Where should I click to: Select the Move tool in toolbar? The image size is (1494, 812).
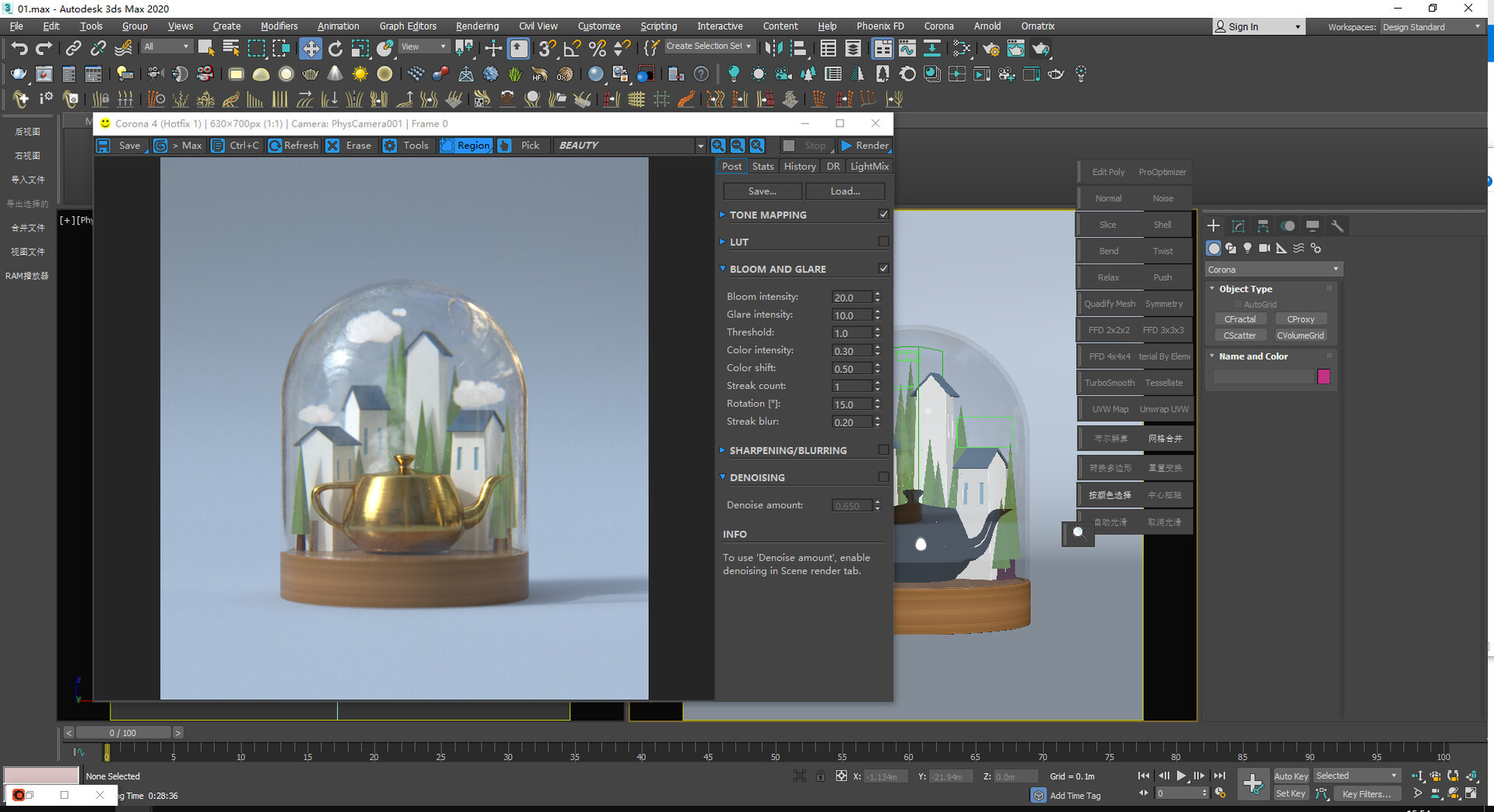[x=310, y=49]
